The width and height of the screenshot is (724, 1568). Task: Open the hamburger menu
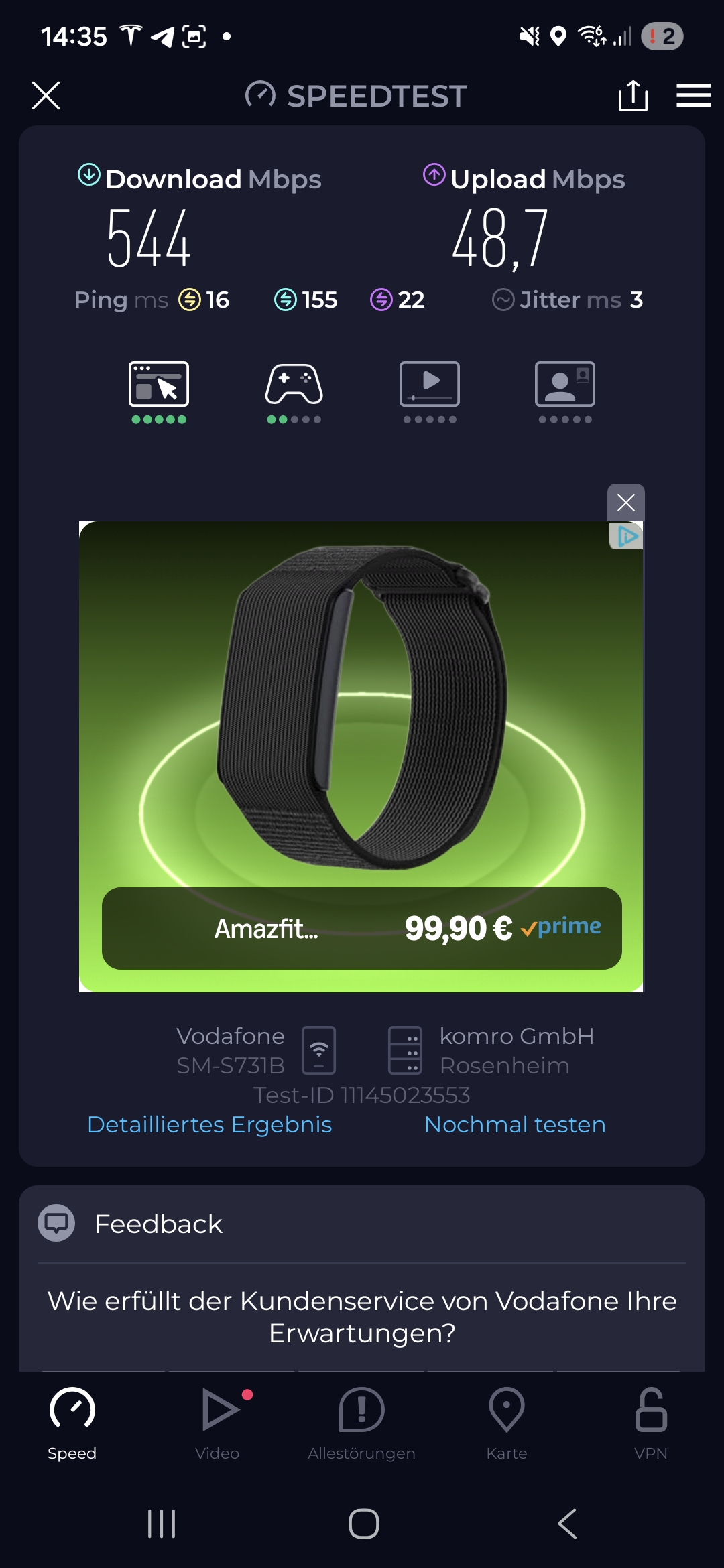click(693, 95)
